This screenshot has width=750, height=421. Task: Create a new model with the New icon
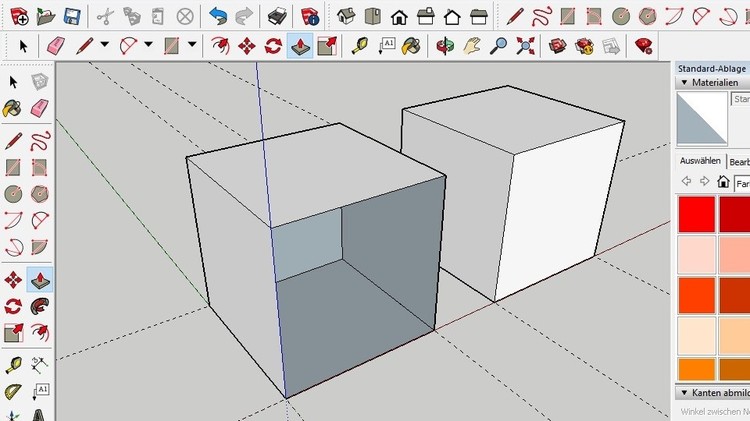point(19,16)
